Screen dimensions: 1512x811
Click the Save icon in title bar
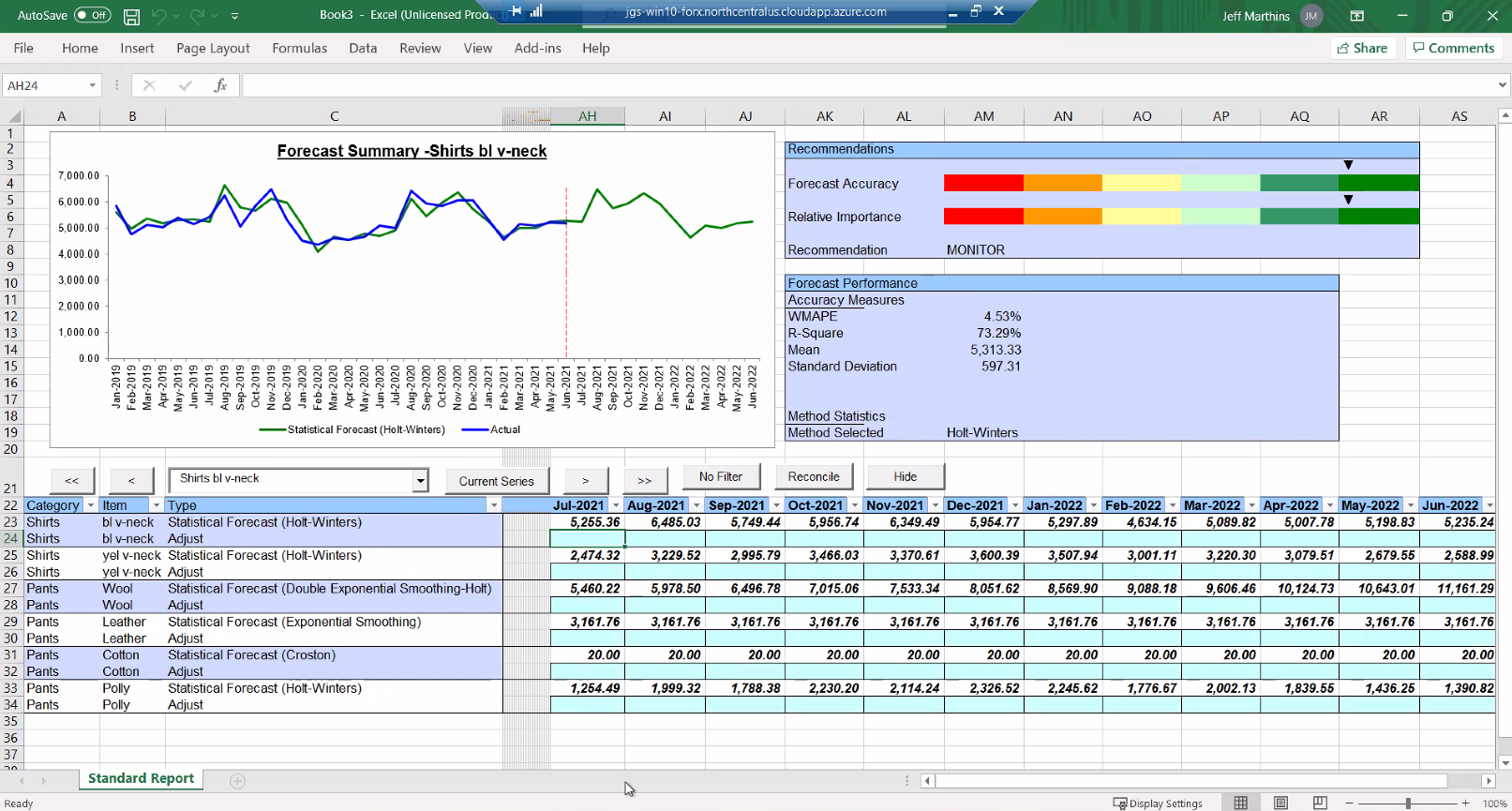[132, 16]
